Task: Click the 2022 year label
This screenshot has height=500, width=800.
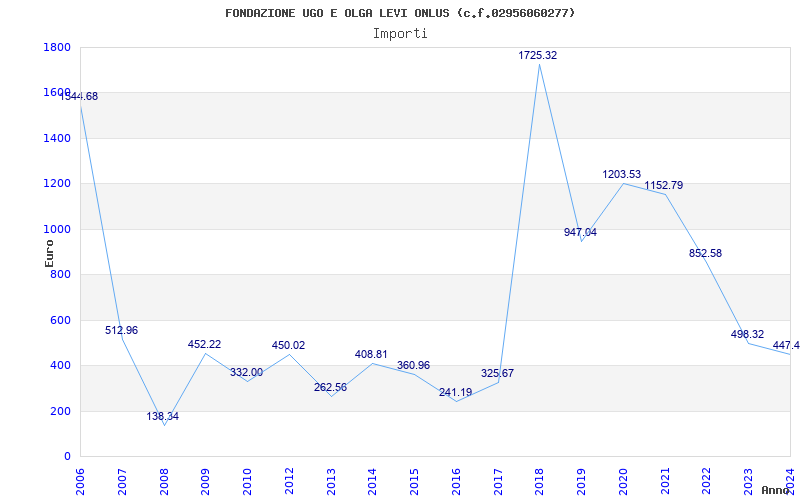Action: tap(707, 482)
